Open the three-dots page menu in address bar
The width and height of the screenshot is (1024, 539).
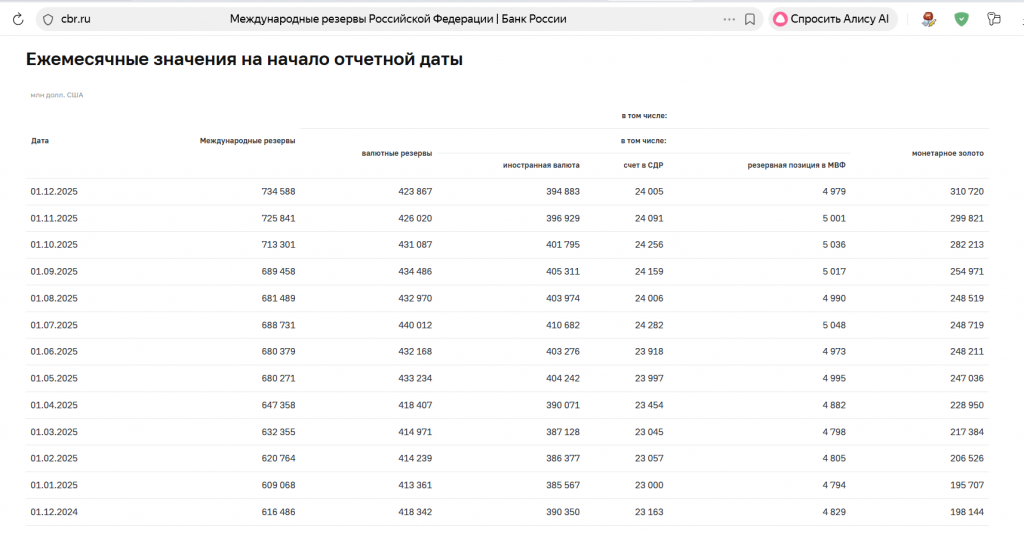click(x=728, y=19)
